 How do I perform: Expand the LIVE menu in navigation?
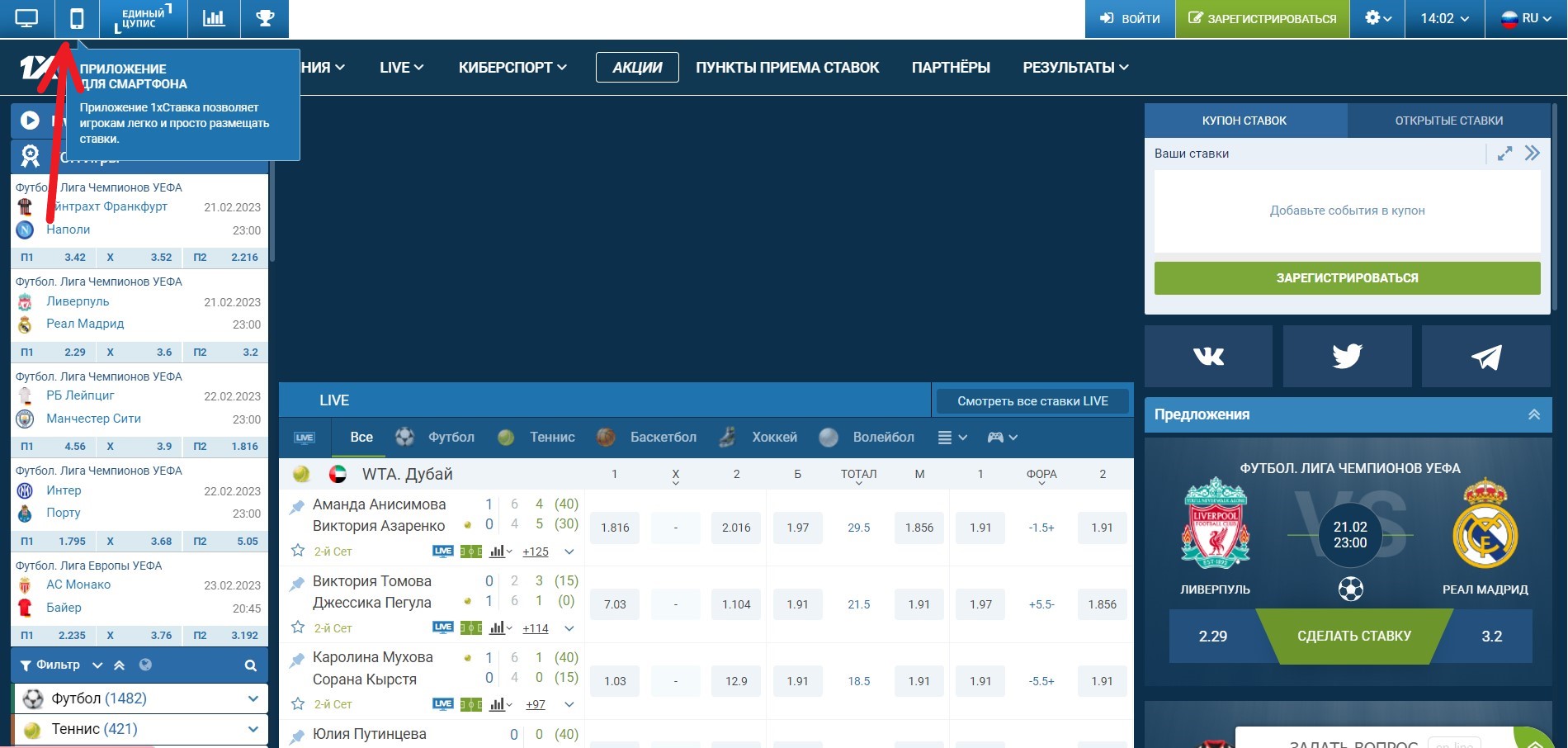point(402,68)
